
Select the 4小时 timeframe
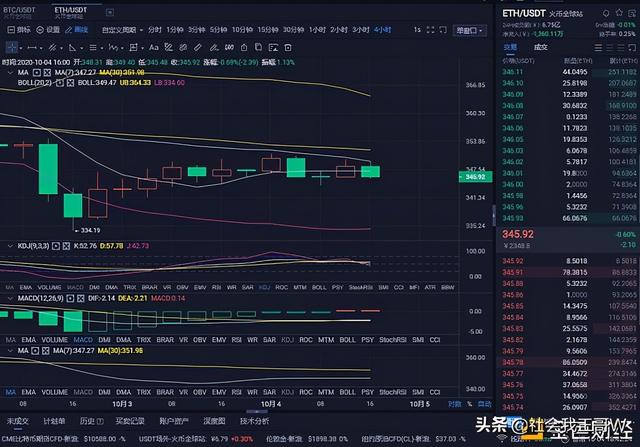click(x=382, y=30)
